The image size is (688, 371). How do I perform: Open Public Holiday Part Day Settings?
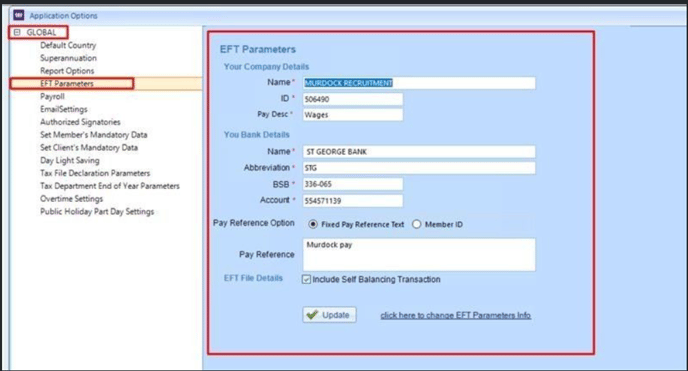point(97,211)
